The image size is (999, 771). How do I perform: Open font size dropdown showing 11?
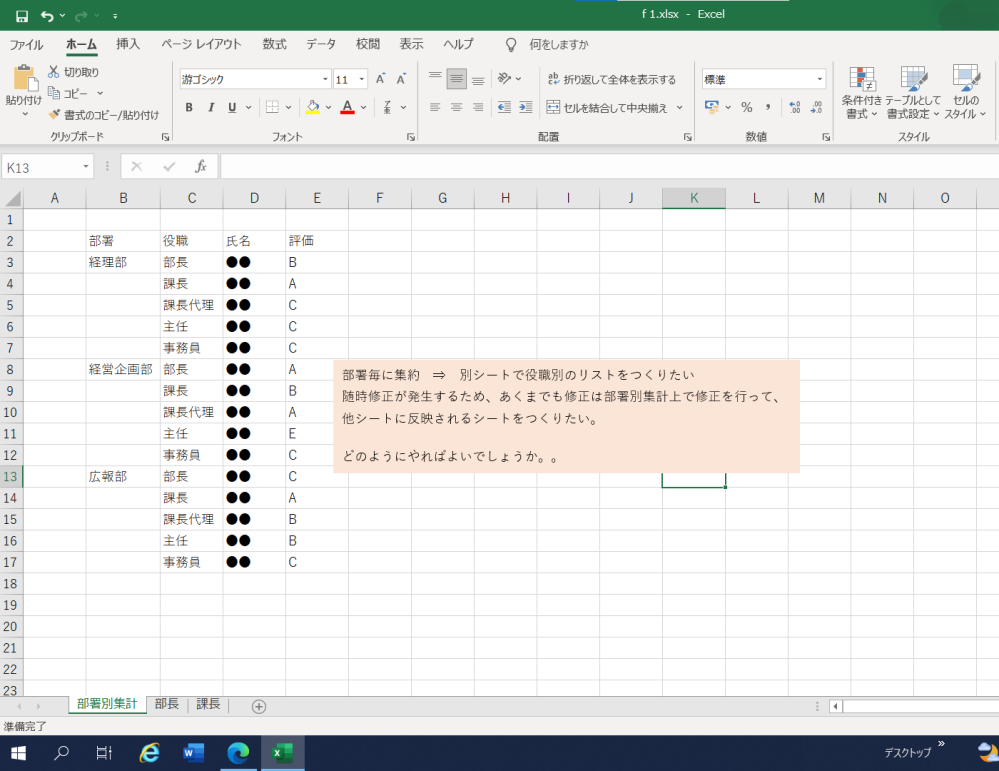point(362,79)
